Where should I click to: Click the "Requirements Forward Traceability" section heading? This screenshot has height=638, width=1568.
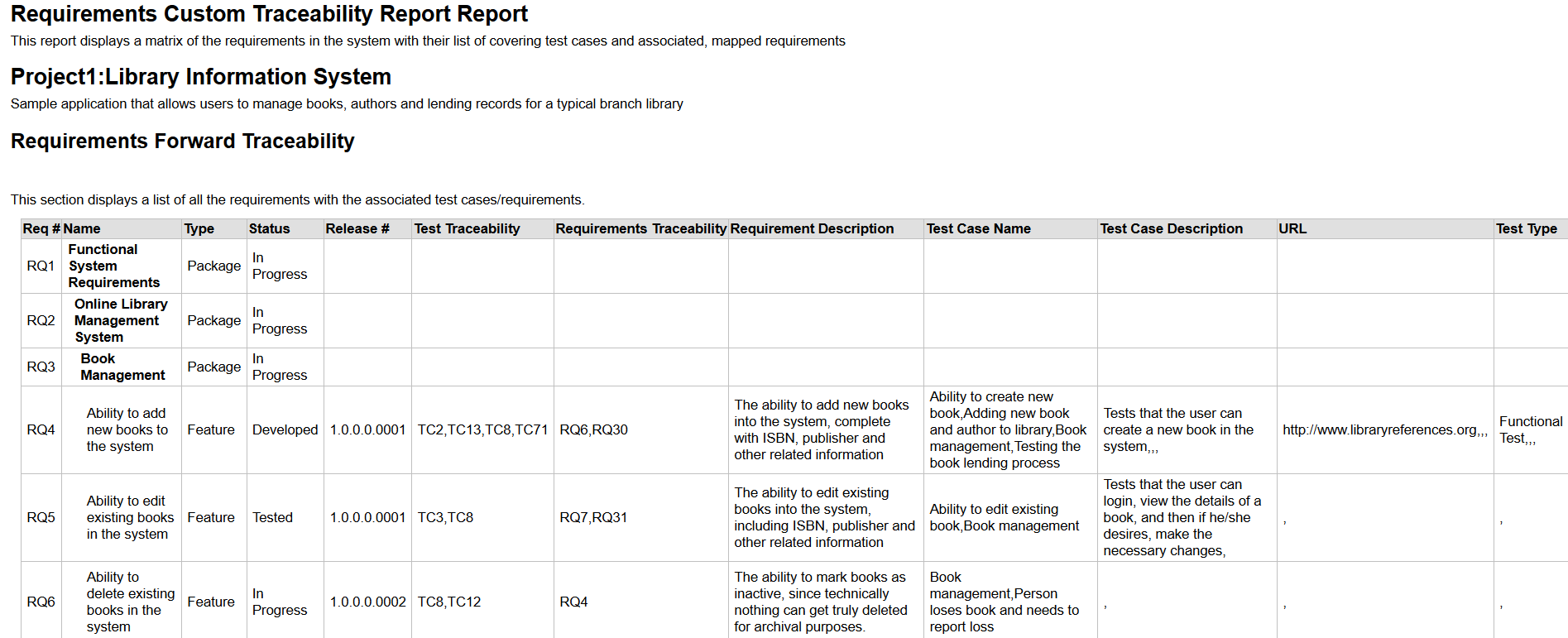pos(183,142)
